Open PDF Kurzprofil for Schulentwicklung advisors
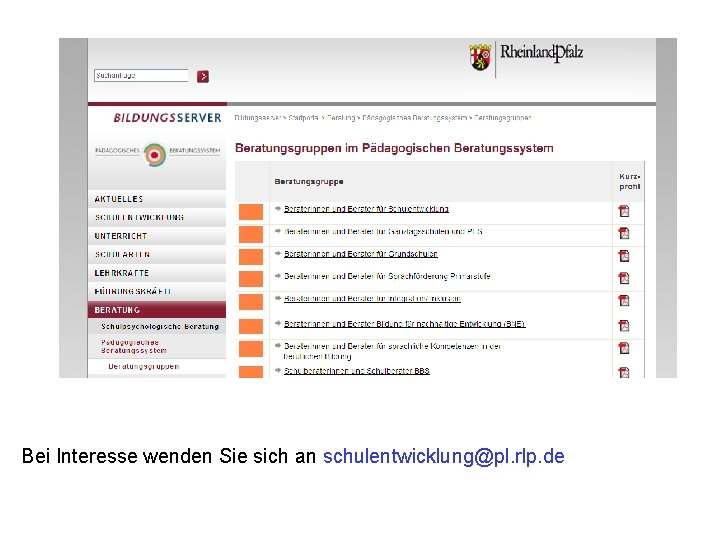The image size is (720, 540). [624, 211]
